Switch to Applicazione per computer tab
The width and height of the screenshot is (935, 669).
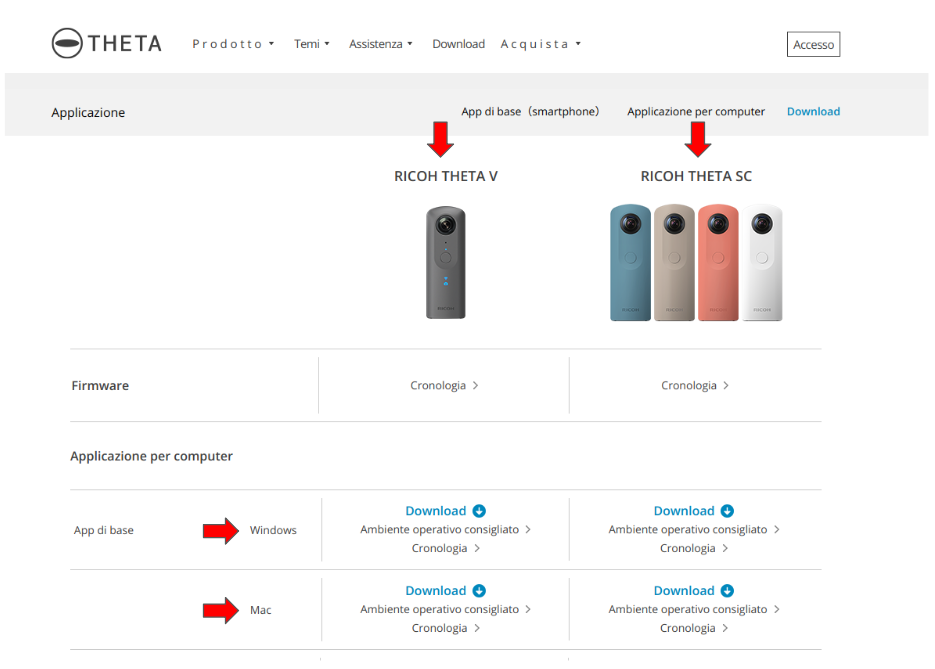coord(696,112)
